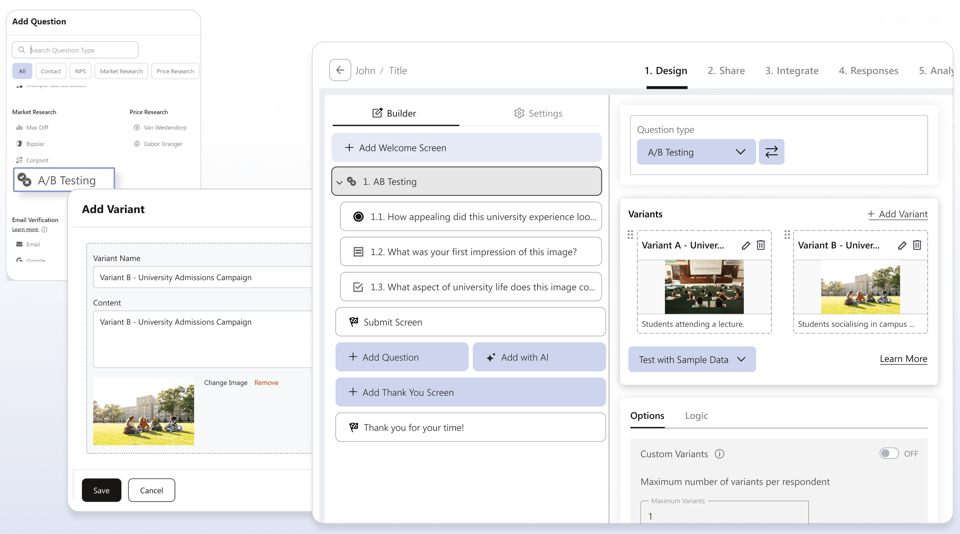Click the Gabor Granger icon
Screen dimensions: 960x534
click(137, 144)
